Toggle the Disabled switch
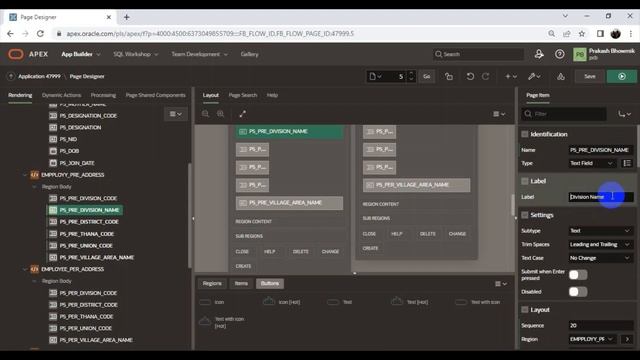 point(578,292)
